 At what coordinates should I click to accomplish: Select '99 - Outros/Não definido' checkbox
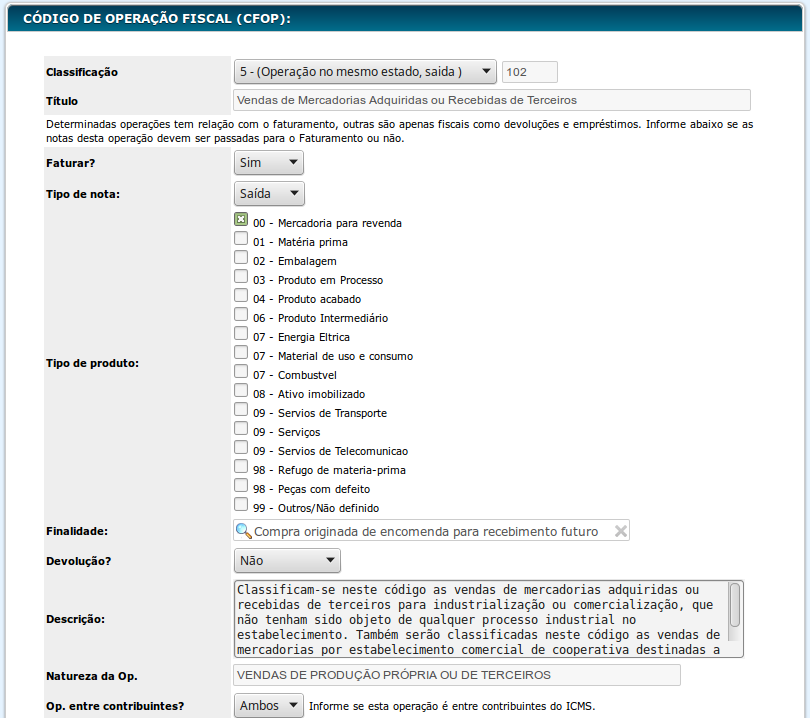[241, 505]
